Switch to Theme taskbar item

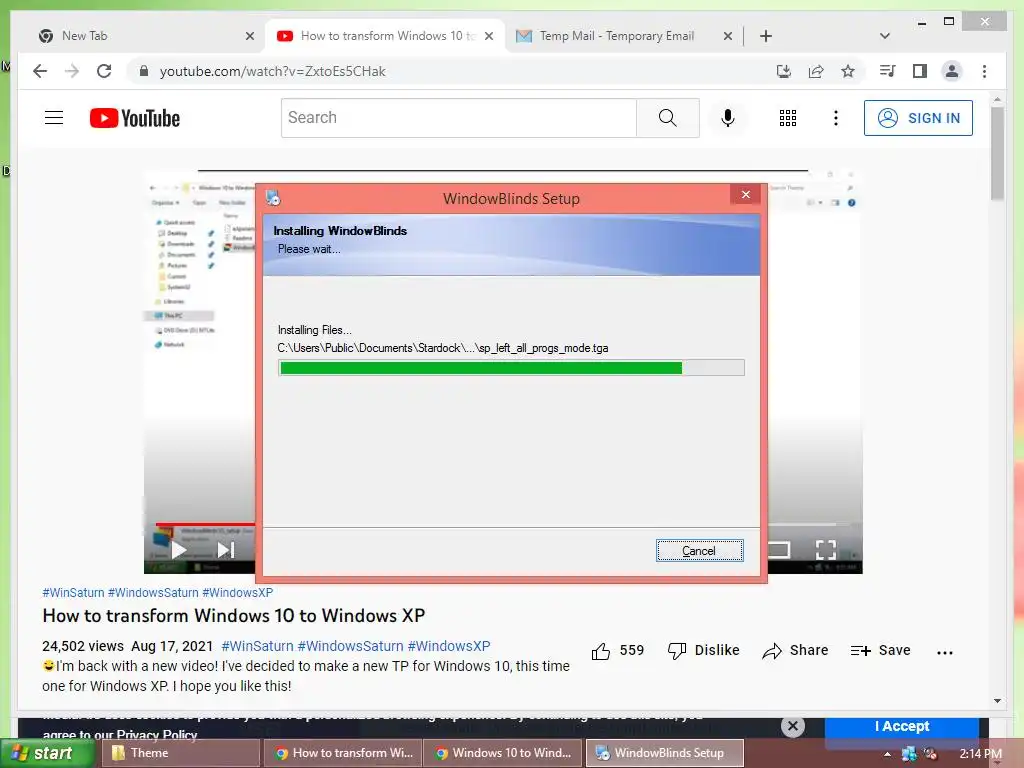[181, 753]
